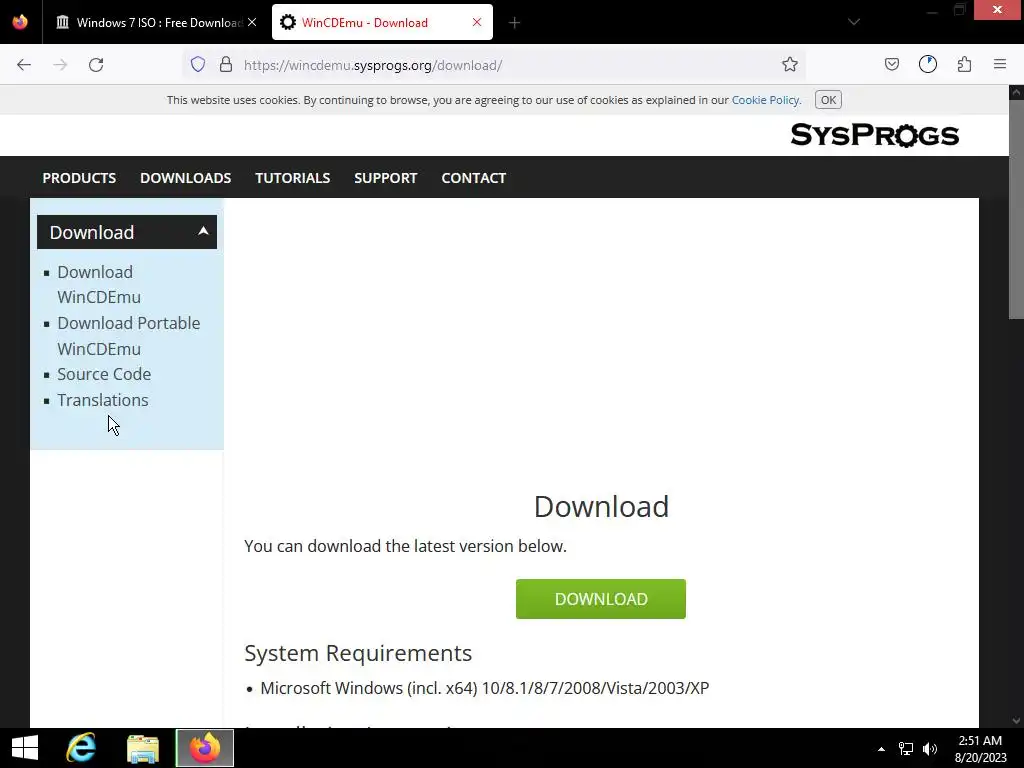Screen dimensions: 1024x768
Task: Bookmark this page with the star icon
Action: (x=790, y=64)
